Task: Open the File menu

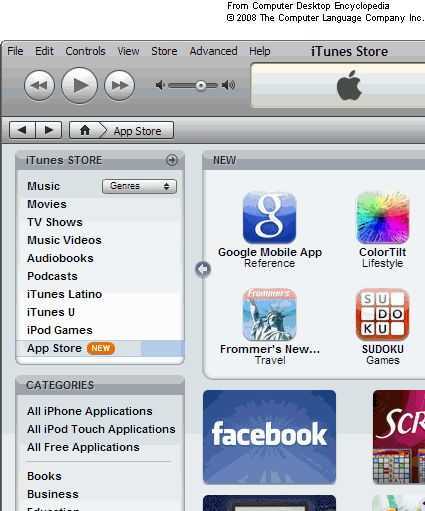Action: coord(15,51)
